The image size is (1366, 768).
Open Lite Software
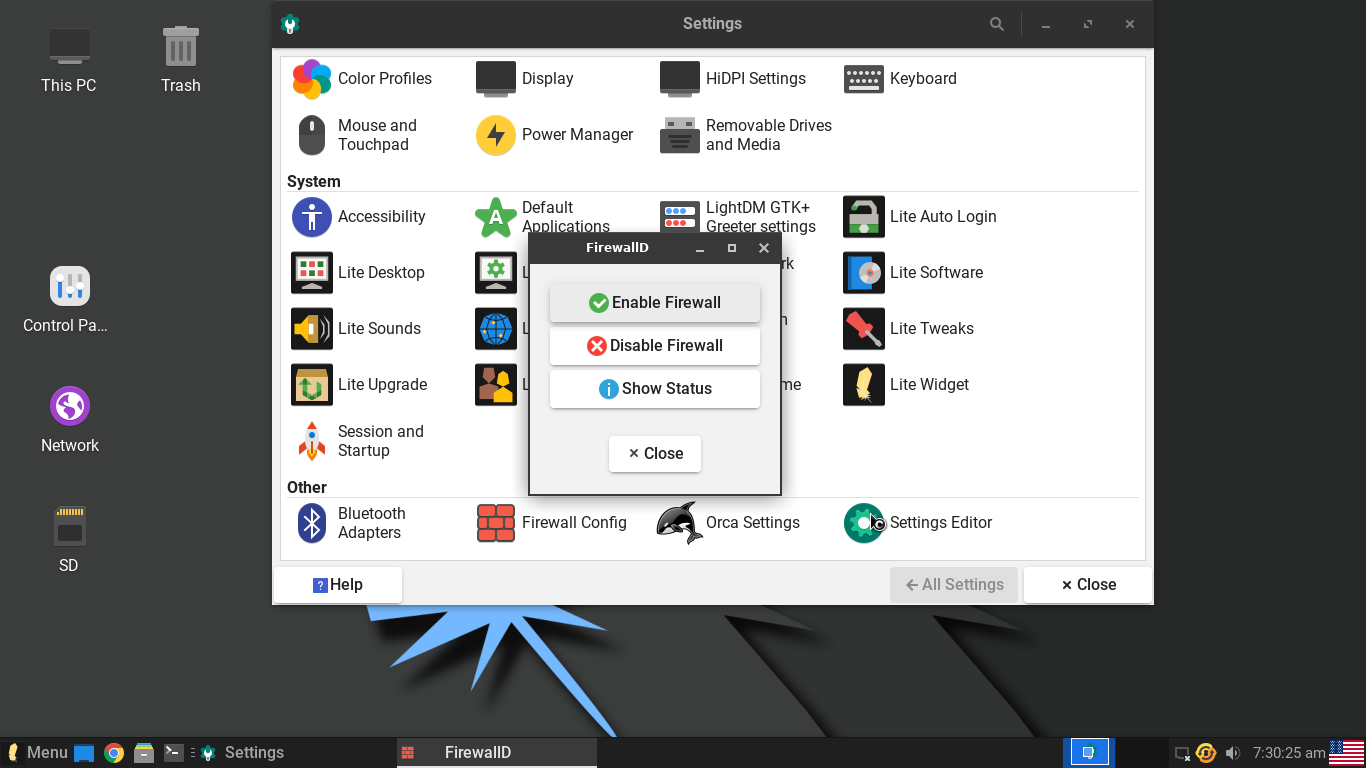[x=913, y=273]
